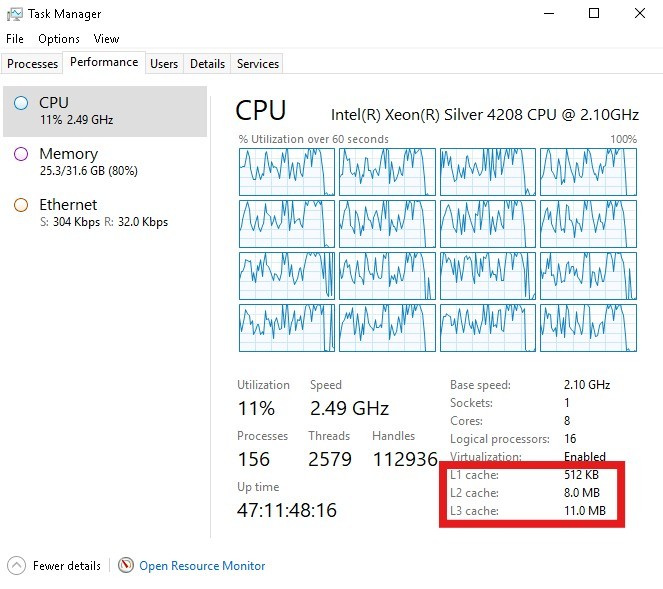Screen dimensions: 663x589
Task: Open the View menu
Action: tap(106, 39)
